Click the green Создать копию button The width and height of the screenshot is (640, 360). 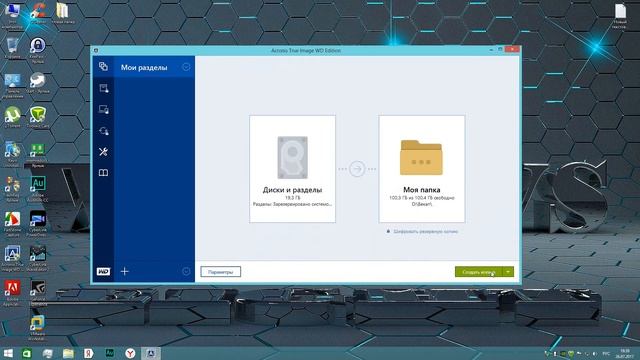478,272
